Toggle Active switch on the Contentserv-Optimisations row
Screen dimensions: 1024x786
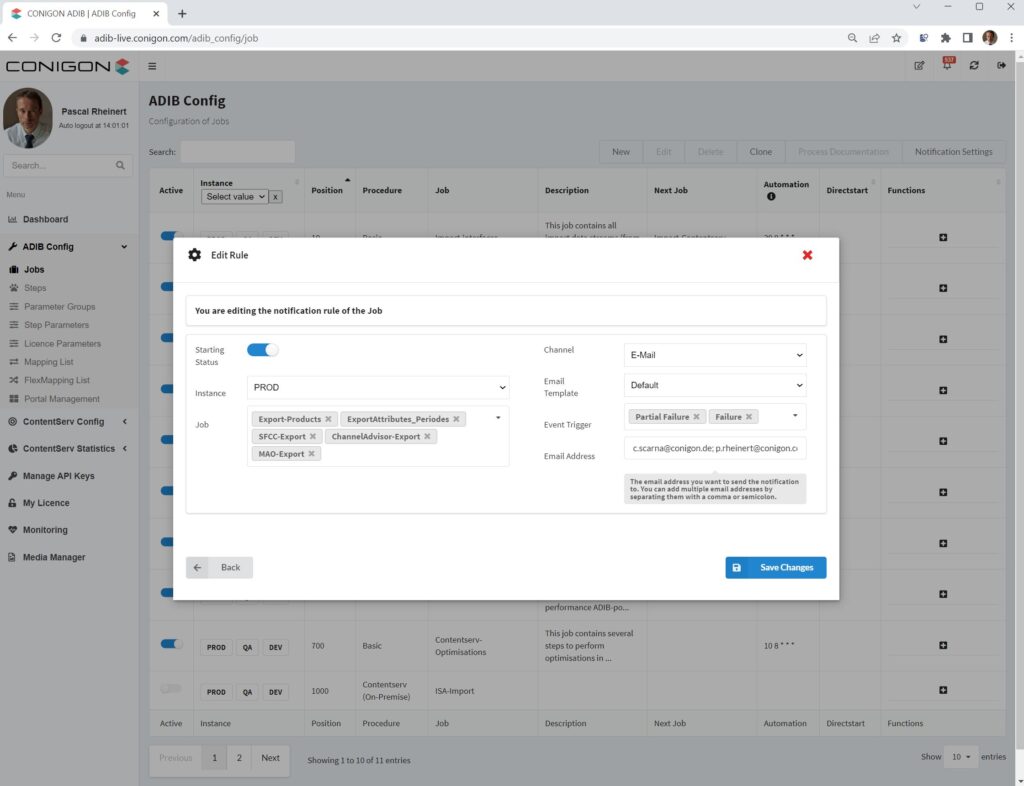coord(170,645)
